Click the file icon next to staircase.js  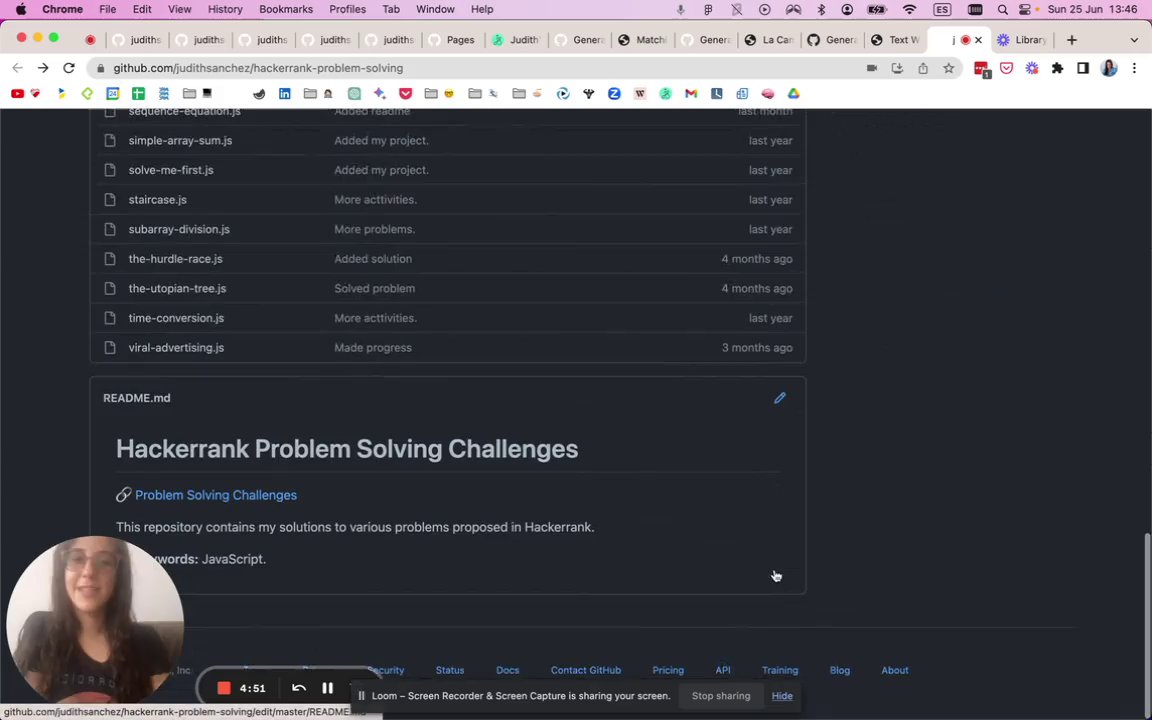(x=110, y=200)
